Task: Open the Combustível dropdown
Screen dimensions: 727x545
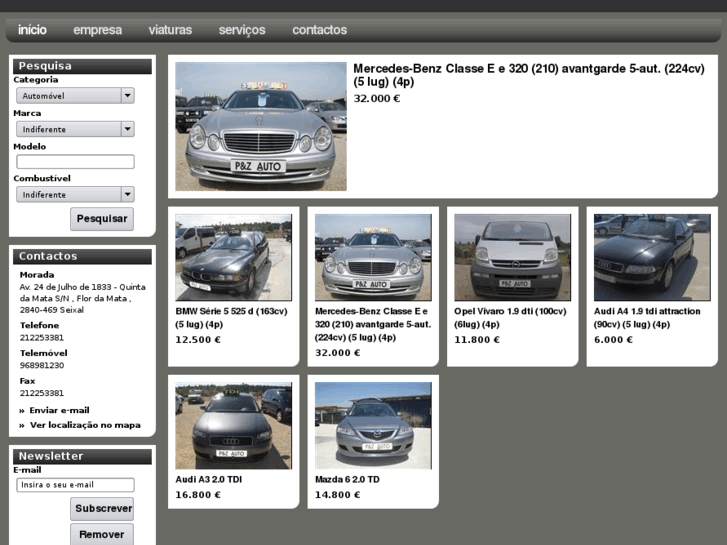Action: tap(75, 194)
